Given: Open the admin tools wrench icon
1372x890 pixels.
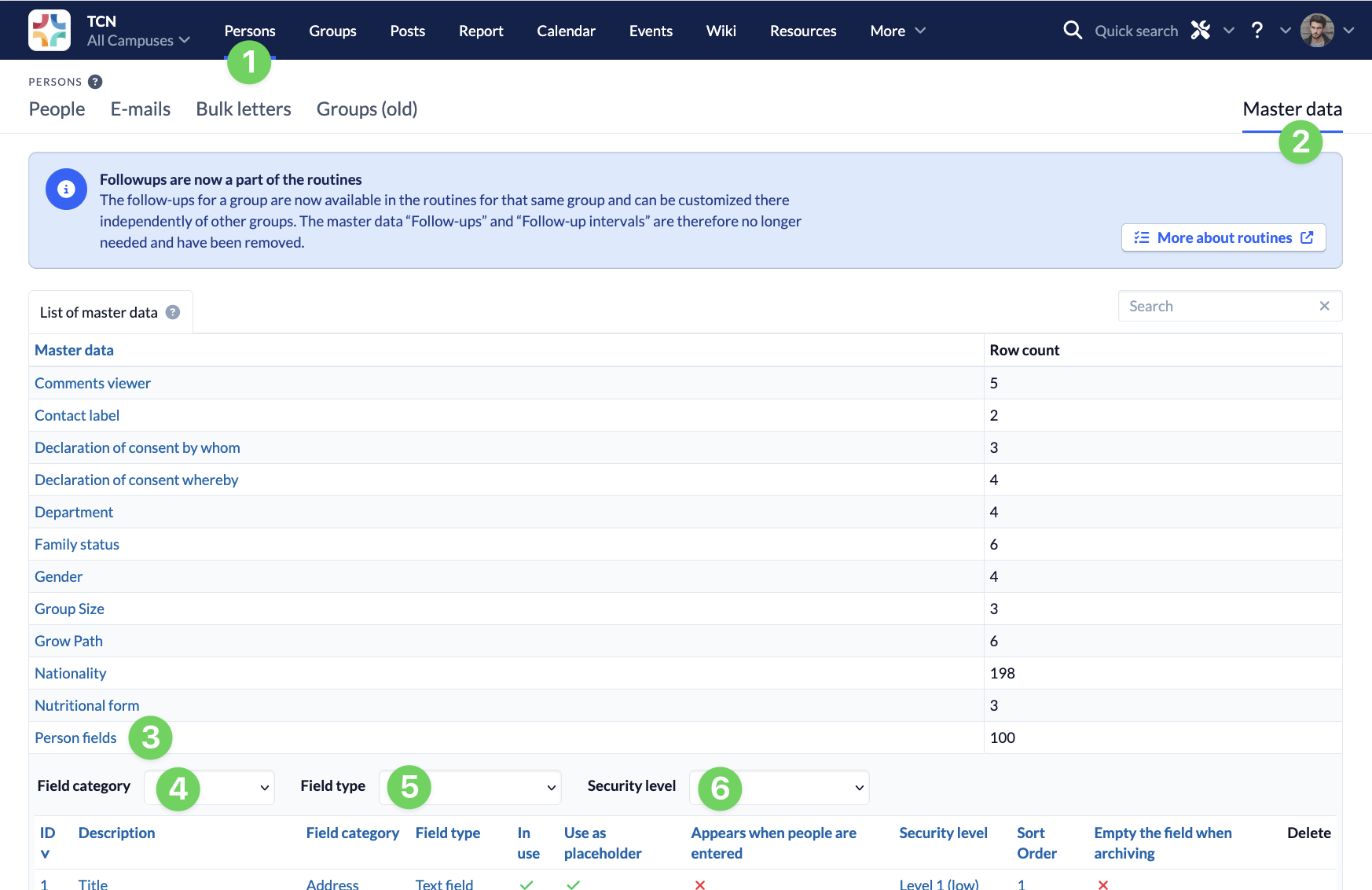Looking at the screenshot, I should pos(1200,31).
